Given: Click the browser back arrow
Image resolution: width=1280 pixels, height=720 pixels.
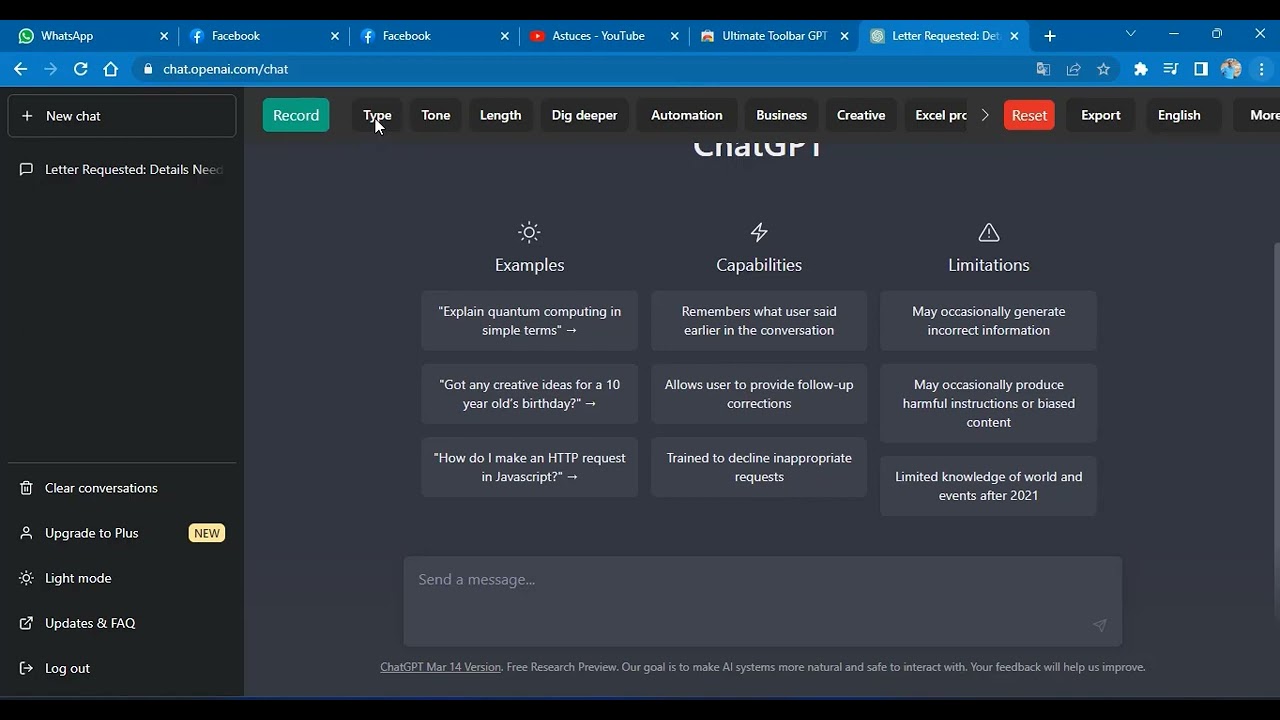Looking at the screenshot, I should pyautogui.click(x=20, y=69).
